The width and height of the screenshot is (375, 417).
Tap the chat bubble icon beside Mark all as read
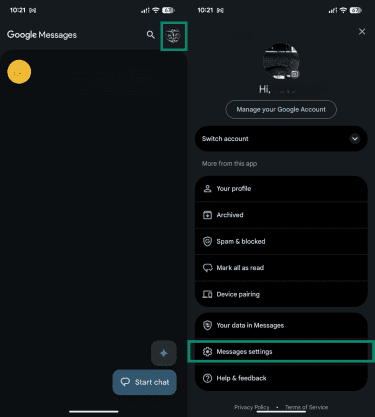point(207,268)
